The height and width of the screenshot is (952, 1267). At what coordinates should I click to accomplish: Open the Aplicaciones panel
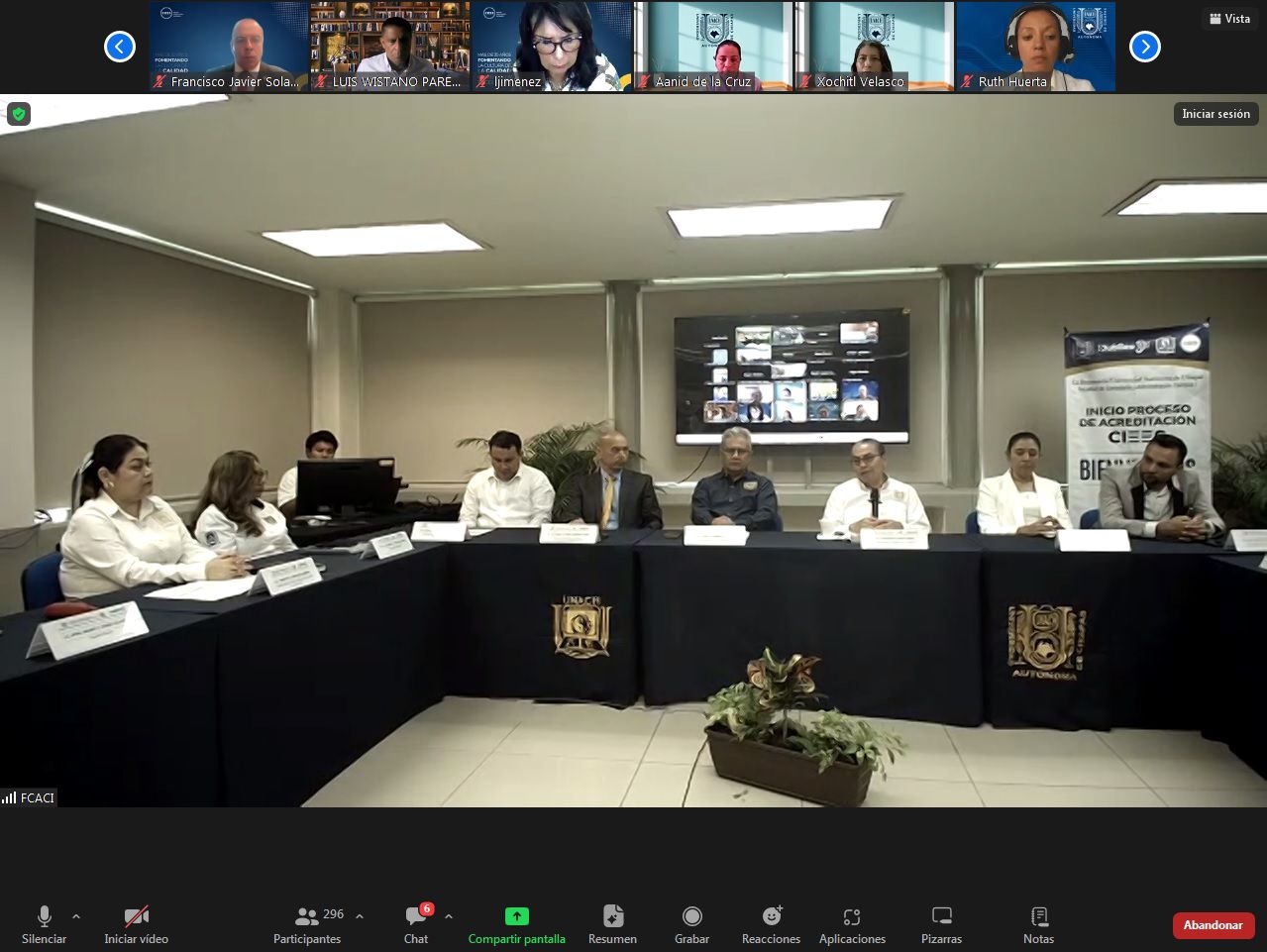click(852, 923)
